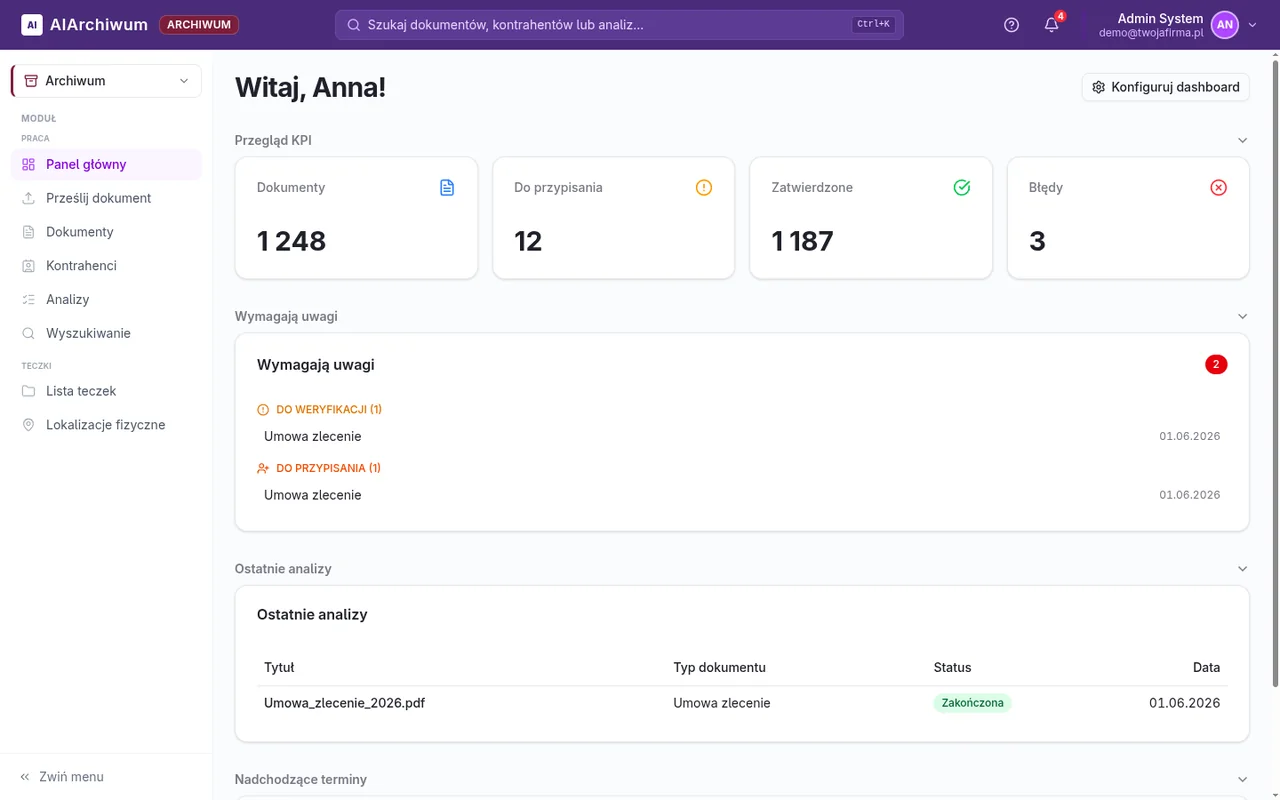Open Prześlij dokument page
Viewport: 1280px width, 800px height.
tap(106, 198)
